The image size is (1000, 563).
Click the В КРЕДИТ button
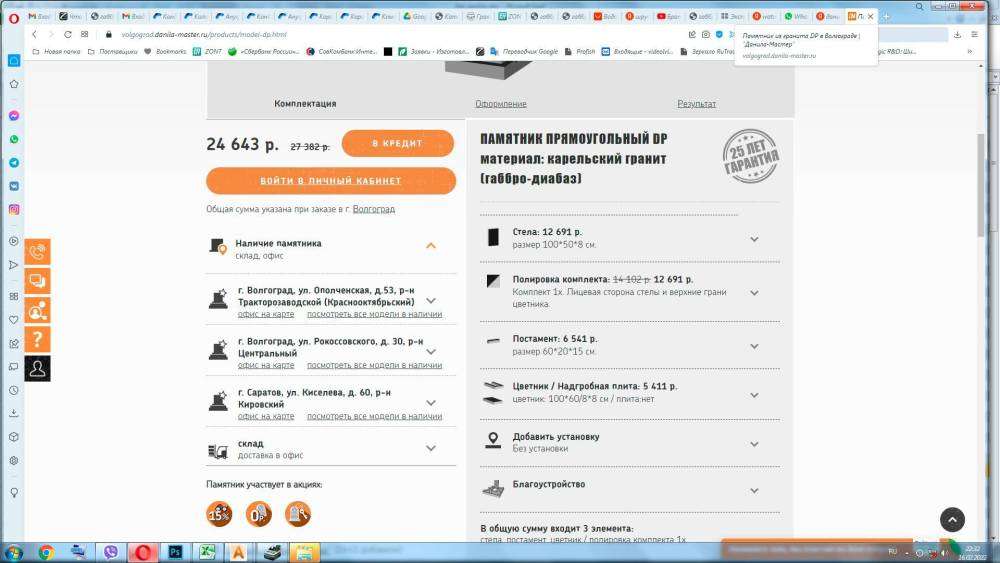pos(397,144)
